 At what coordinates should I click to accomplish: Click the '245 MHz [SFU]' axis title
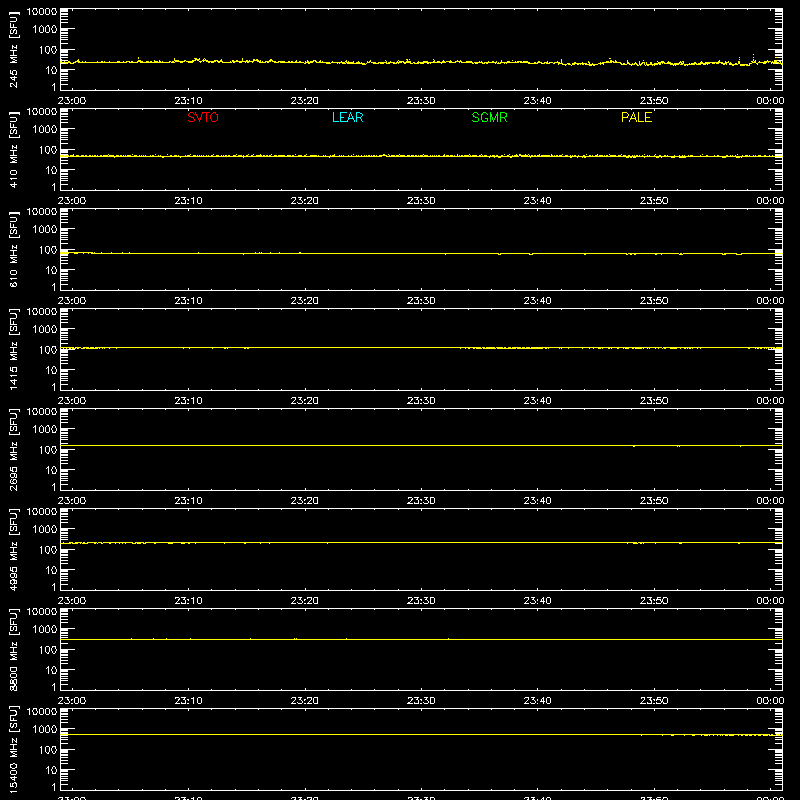tap(14, 49)
